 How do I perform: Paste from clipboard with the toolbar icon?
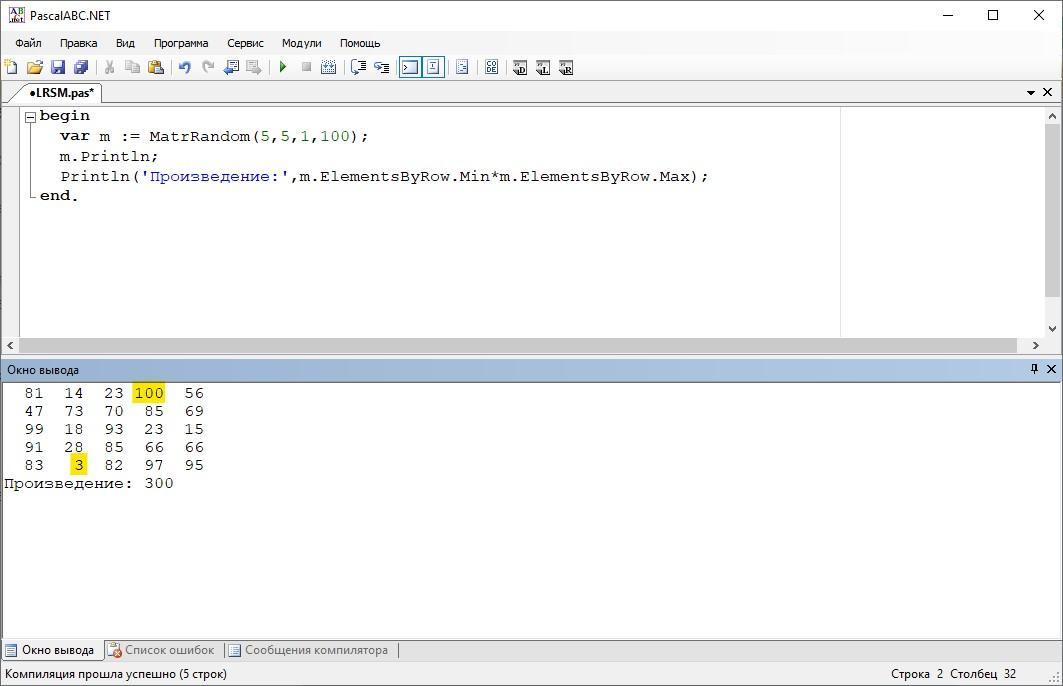156,67
